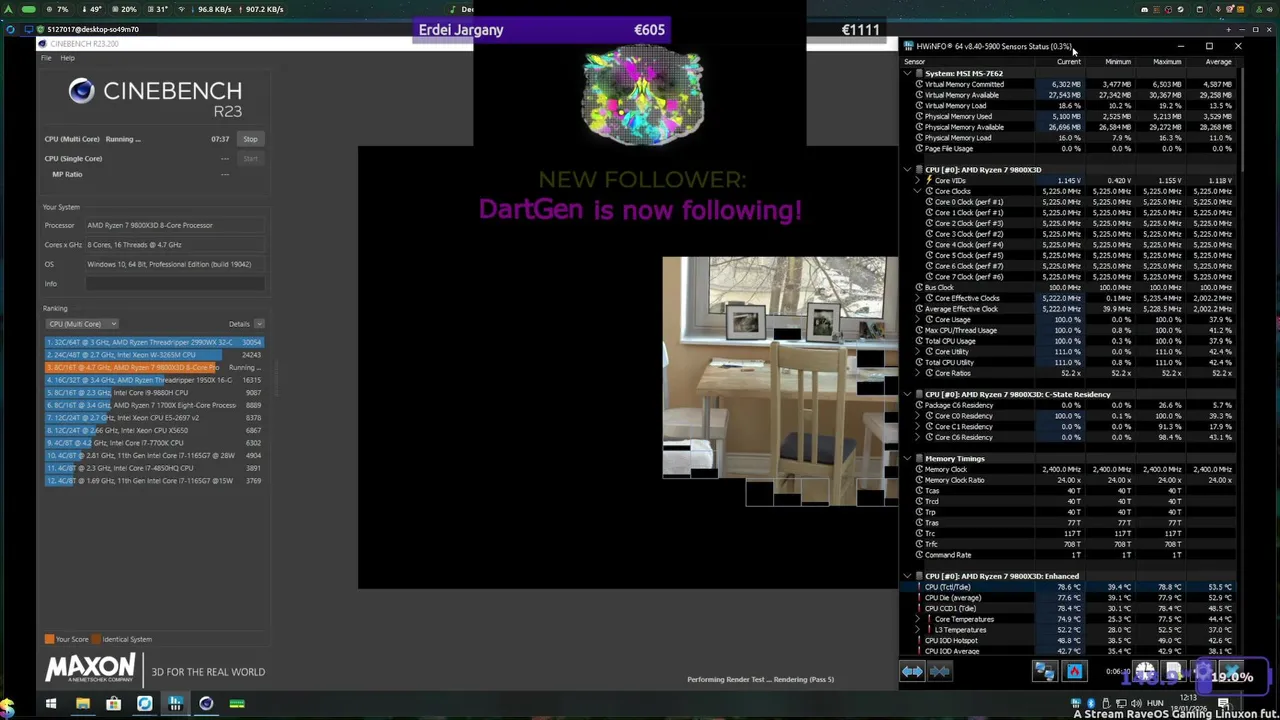
Task: Select the Tcas timing row
Action: [x=1070, y=491]
